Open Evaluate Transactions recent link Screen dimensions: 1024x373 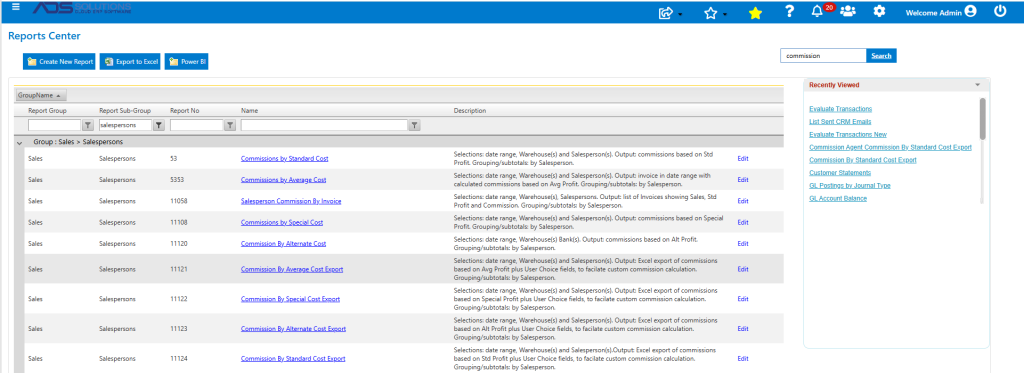point(840,109)
